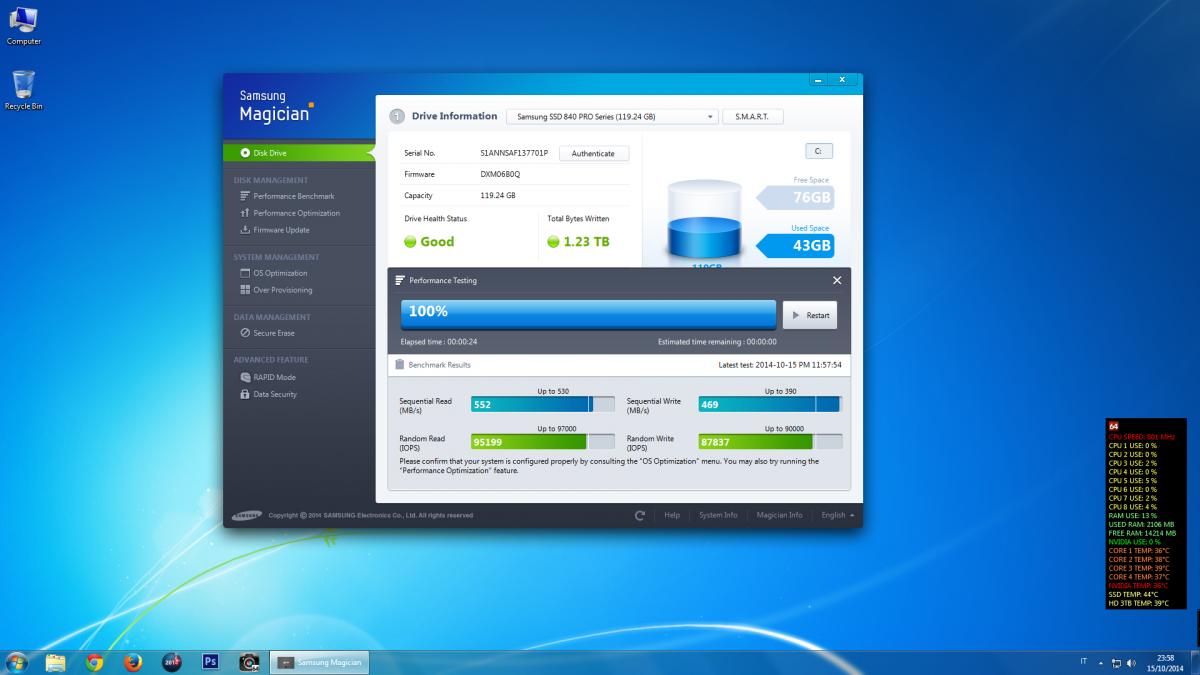1200x675 pixels.
Task: Click the Samsung logo in the footer
Action: tap(247, 515)
